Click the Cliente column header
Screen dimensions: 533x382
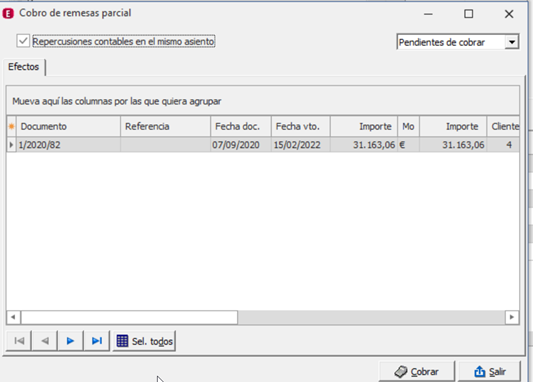(503, 126)
